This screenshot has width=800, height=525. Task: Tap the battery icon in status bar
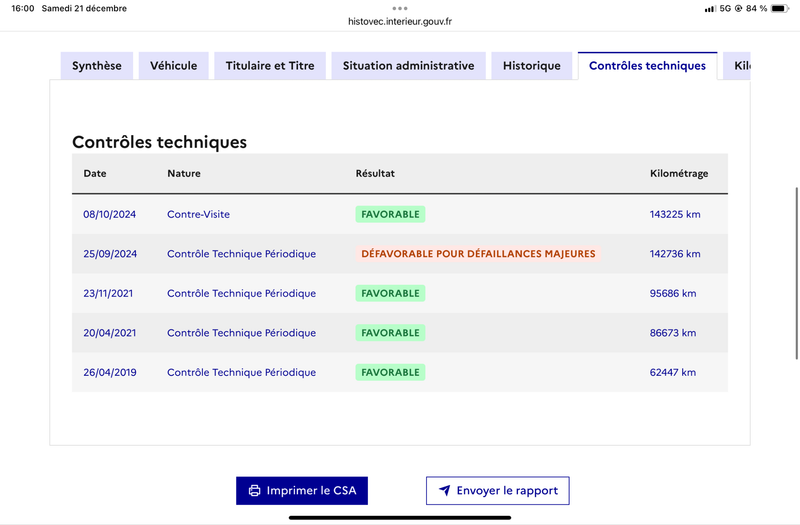780,9
